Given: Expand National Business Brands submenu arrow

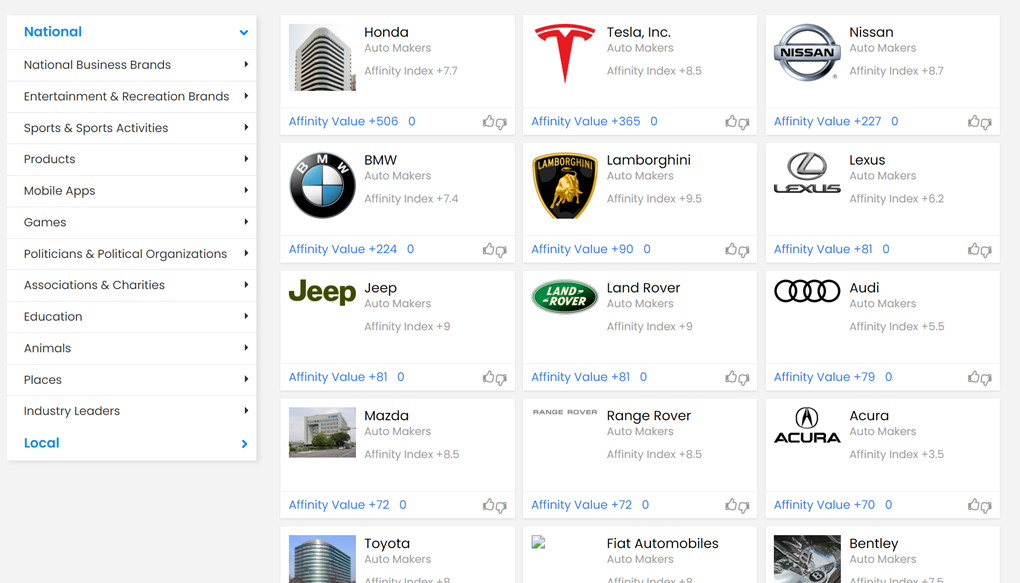Looking at the screenshot, I should 246,65.
